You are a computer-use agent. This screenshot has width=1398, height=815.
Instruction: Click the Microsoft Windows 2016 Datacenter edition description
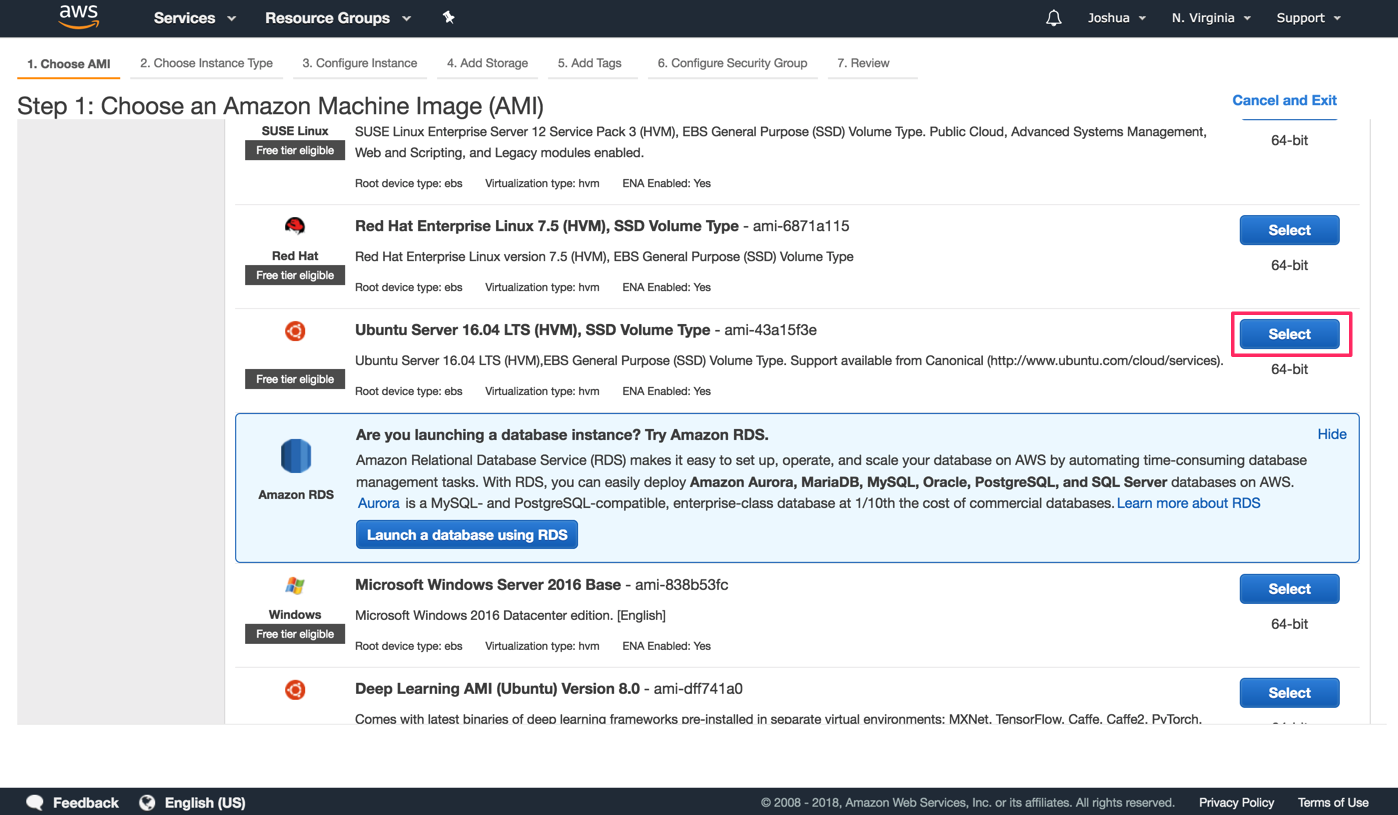pyautogui.click(x=510, y=615)
